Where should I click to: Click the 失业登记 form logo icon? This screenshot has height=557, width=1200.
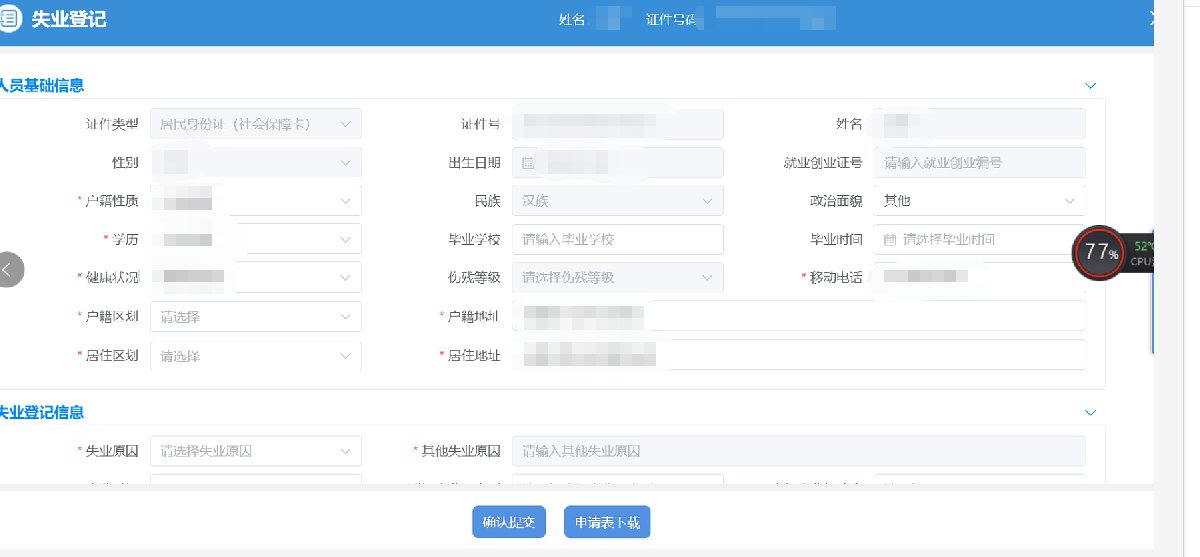tap(10, 19)
